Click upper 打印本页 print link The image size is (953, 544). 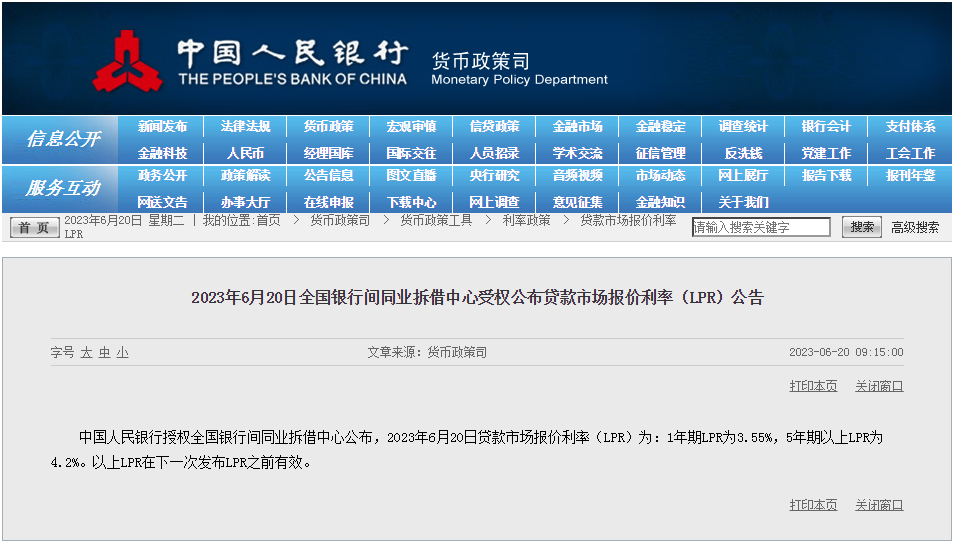(813, 386)
